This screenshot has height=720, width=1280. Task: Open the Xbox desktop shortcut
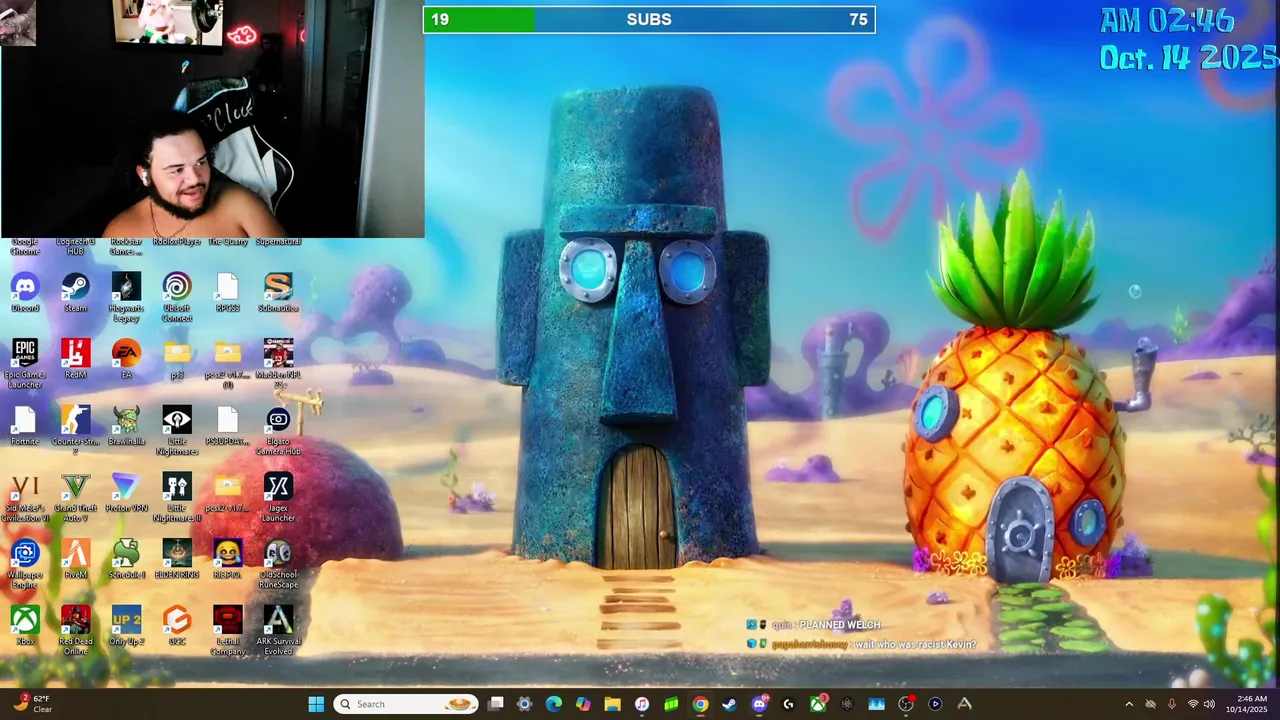[x=25, y=625]
